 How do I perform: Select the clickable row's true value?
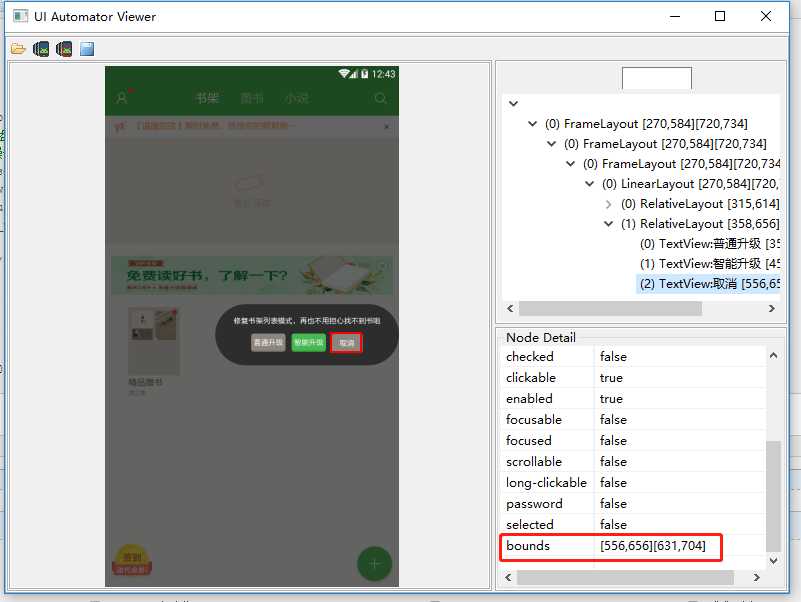pyautogui.click(x=611, y=378)
